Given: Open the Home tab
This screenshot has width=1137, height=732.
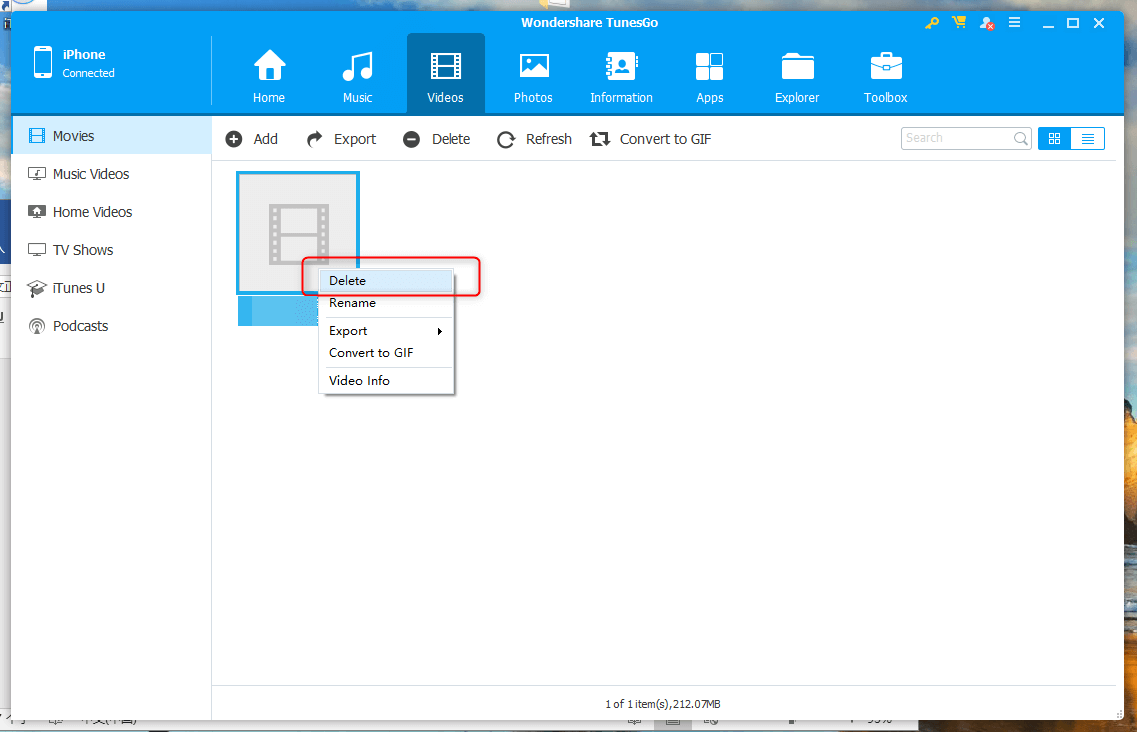Looking at the screenshot, I should click(x=269, y=75).
